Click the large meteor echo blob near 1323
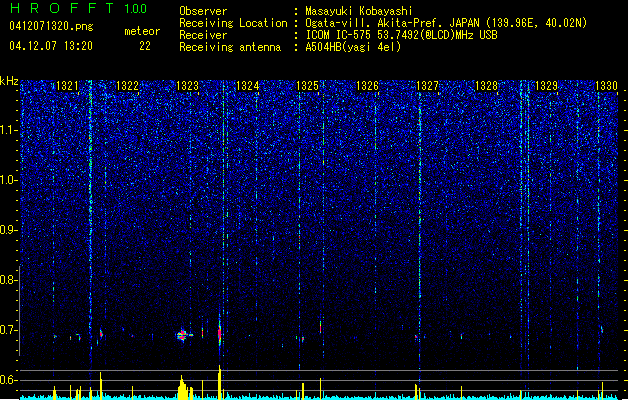Image resolution: width=629 pixels, height=400 pixels. point(183,335)
